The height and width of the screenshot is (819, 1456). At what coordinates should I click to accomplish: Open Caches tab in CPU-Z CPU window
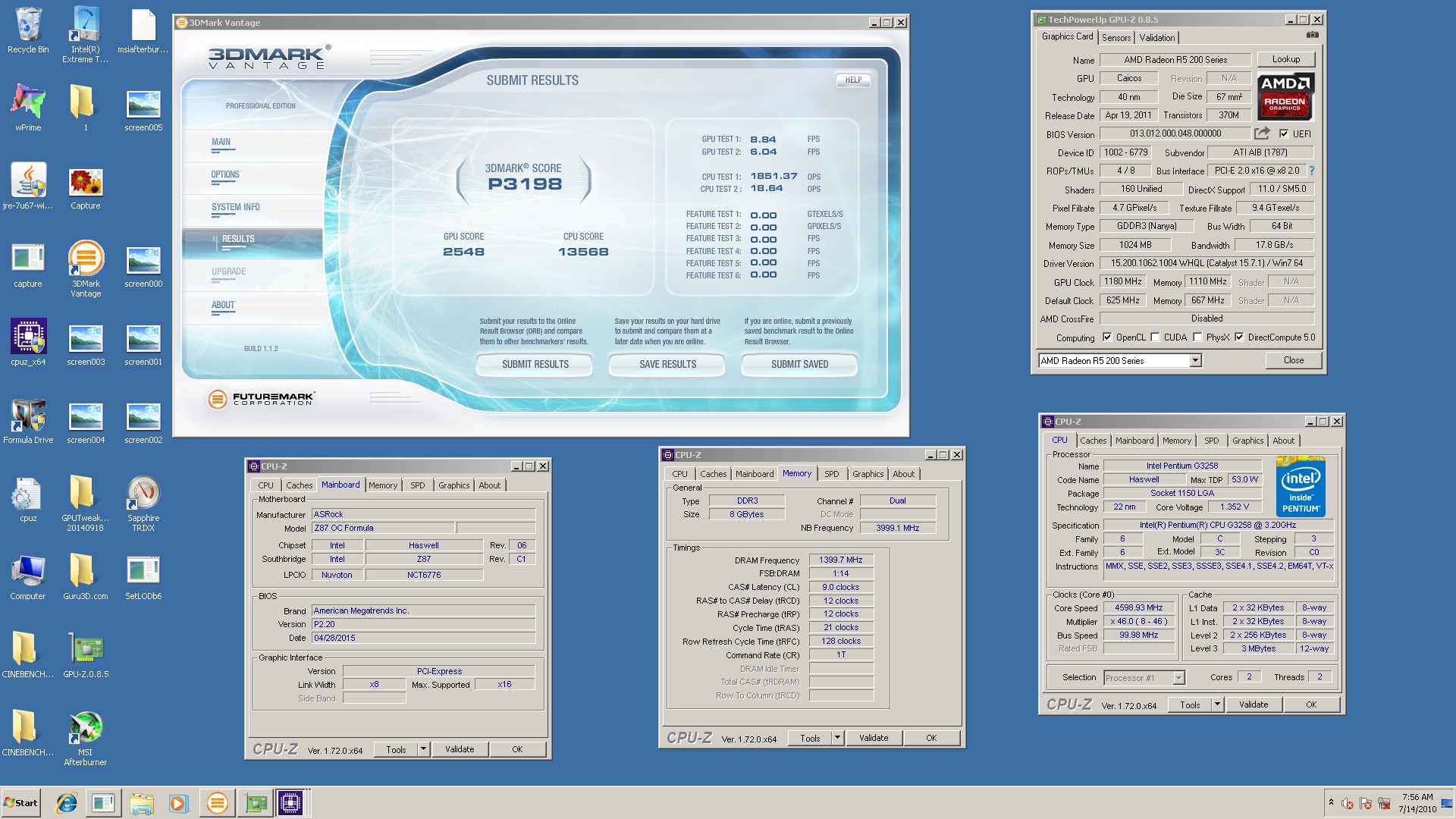(1094, 441)
